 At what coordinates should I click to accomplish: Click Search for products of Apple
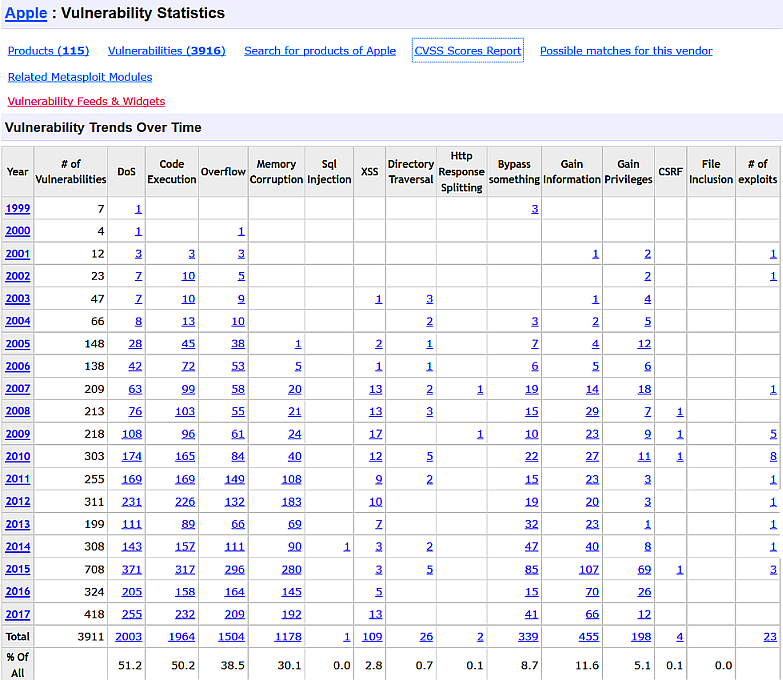coord(320,51)
